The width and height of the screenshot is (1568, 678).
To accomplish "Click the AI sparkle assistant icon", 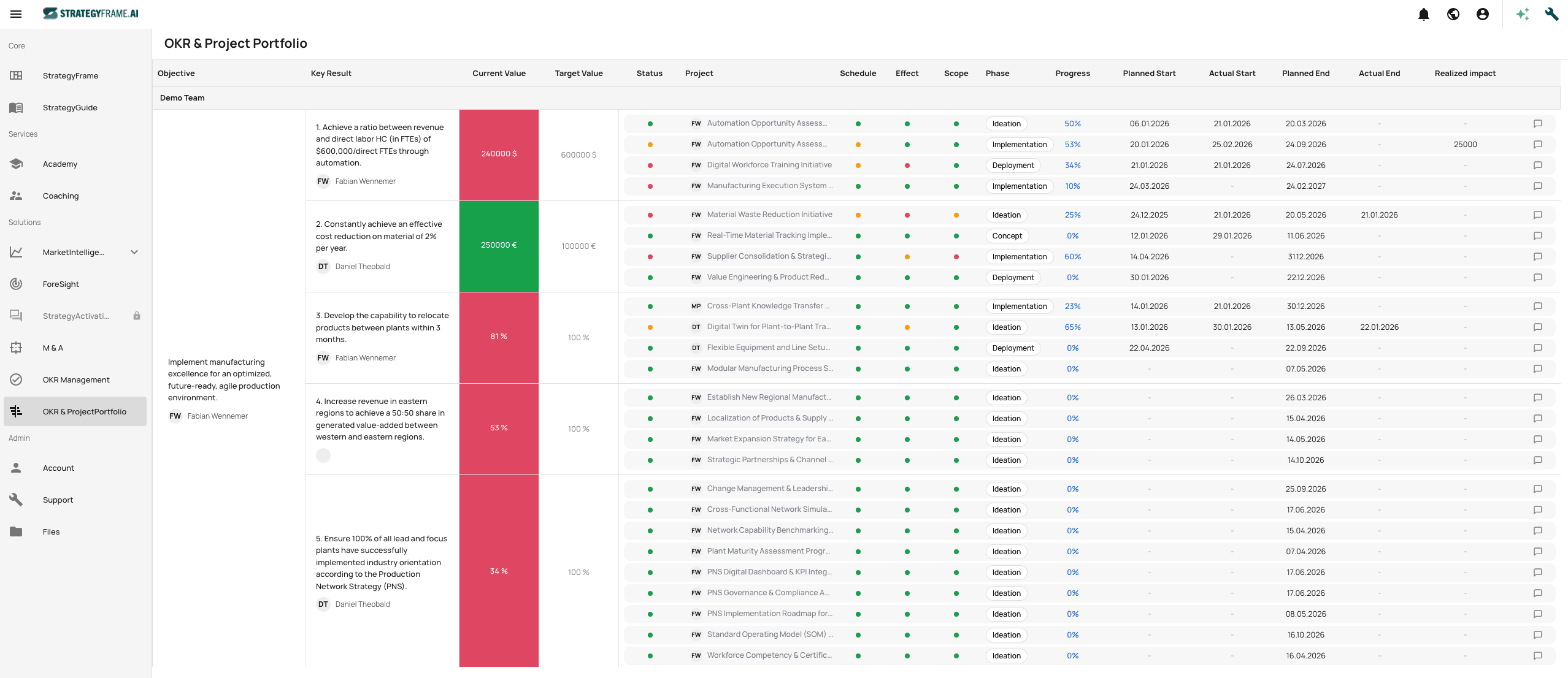I will coord(1523,14).
